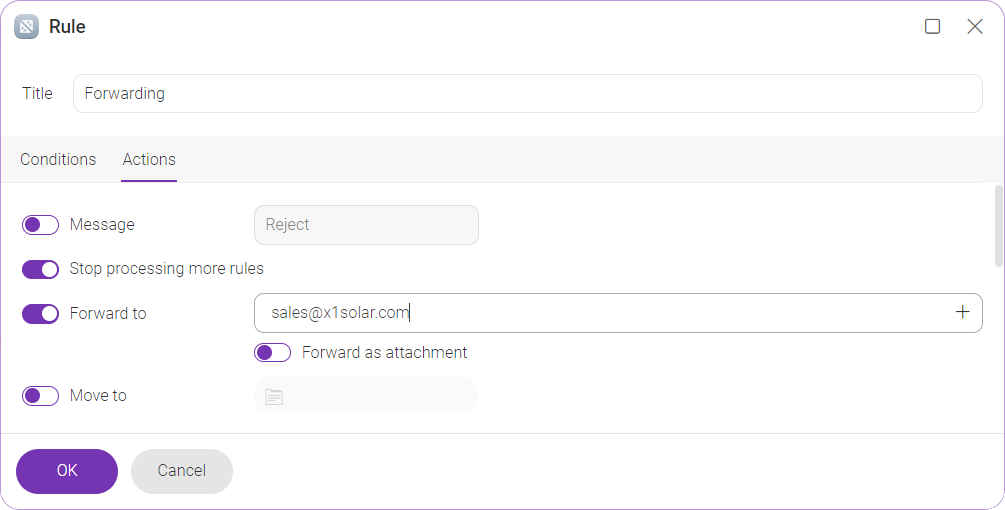Close the Rule dialog with X

click(x=974, y=26)
